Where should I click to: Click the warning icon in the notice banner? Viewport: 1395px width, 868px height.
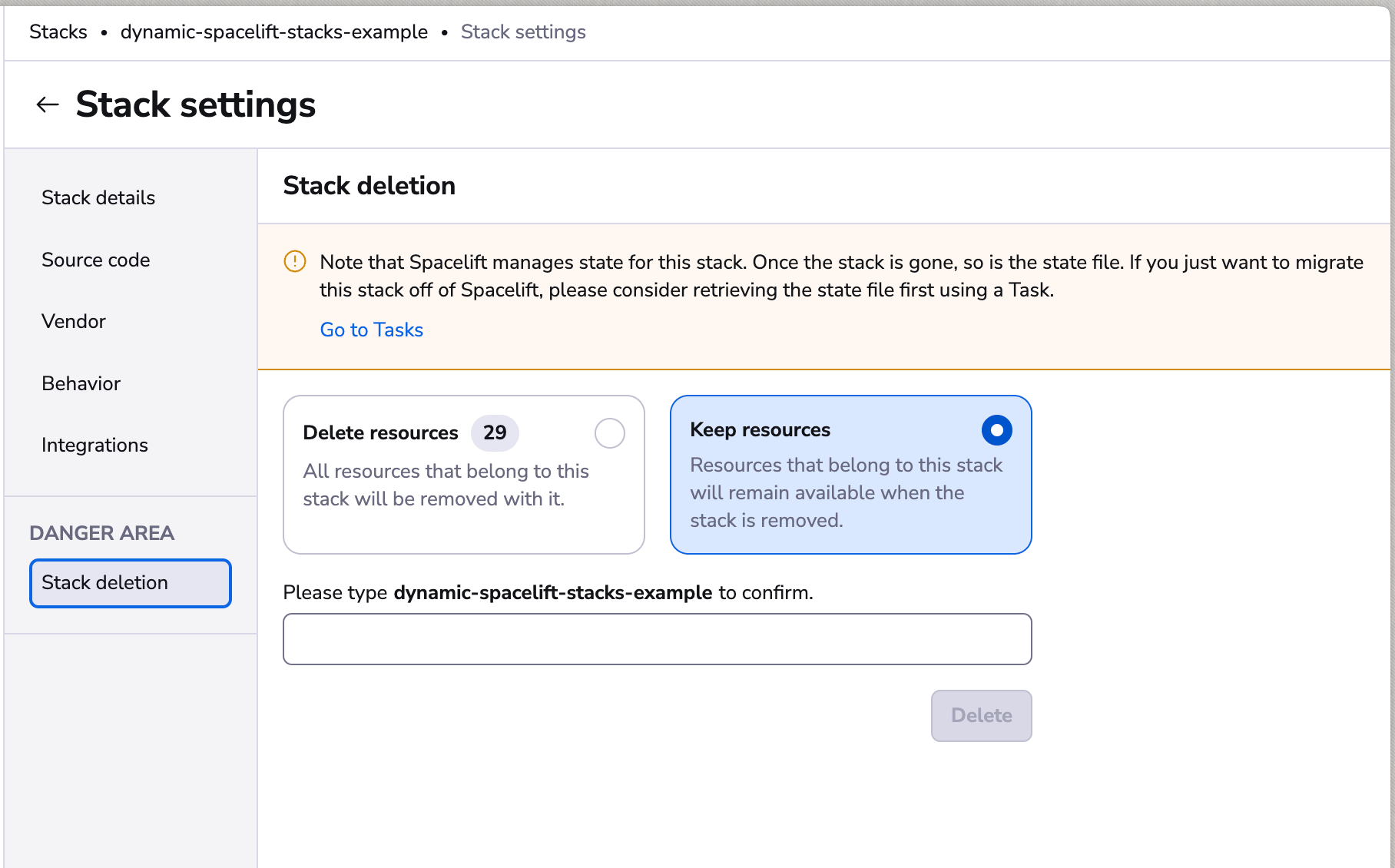pyautogui.click(x=295, y=262)
